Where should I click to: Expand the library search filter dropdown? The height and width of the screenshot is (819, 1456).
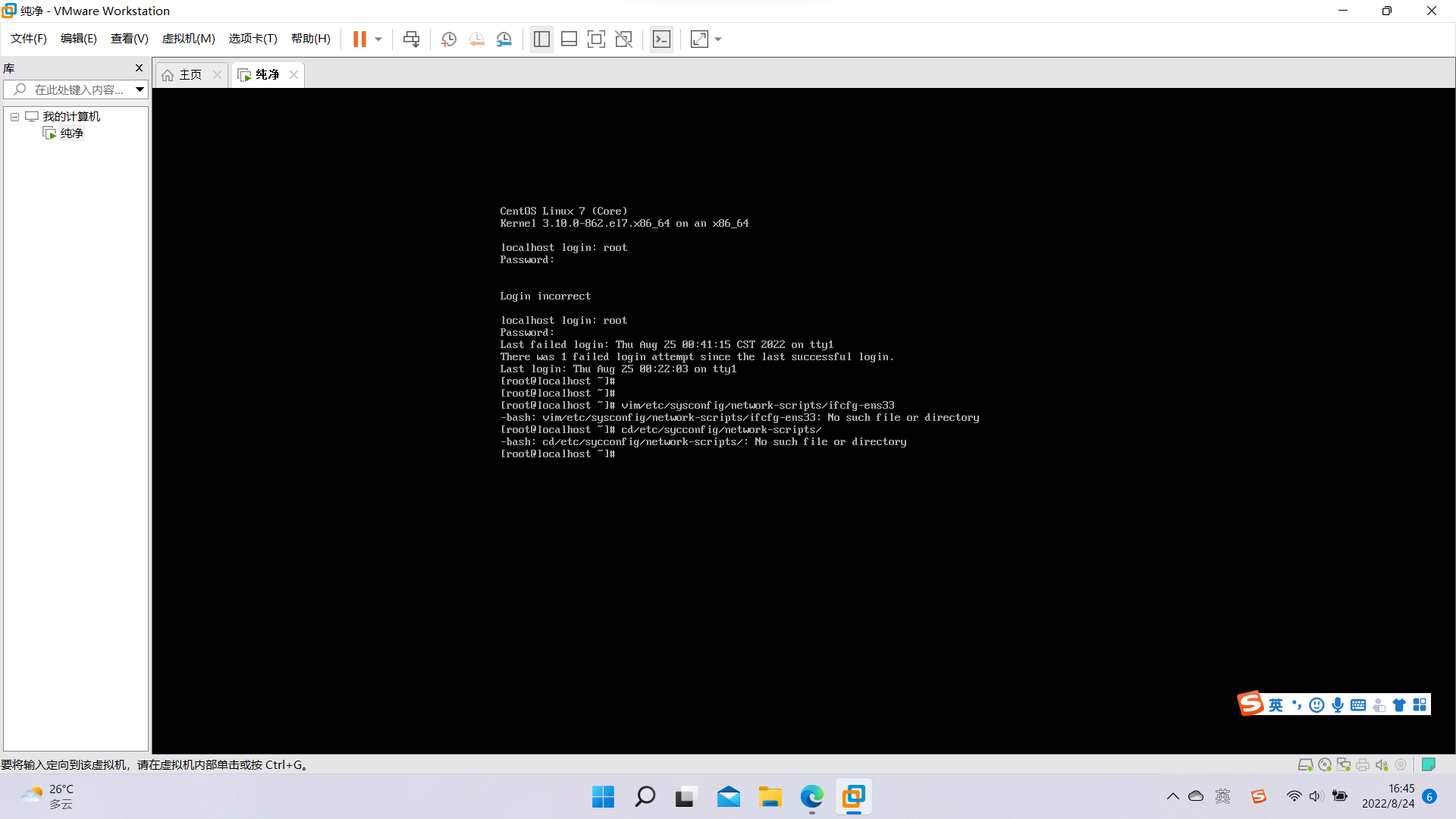click(x=140, y=89)
